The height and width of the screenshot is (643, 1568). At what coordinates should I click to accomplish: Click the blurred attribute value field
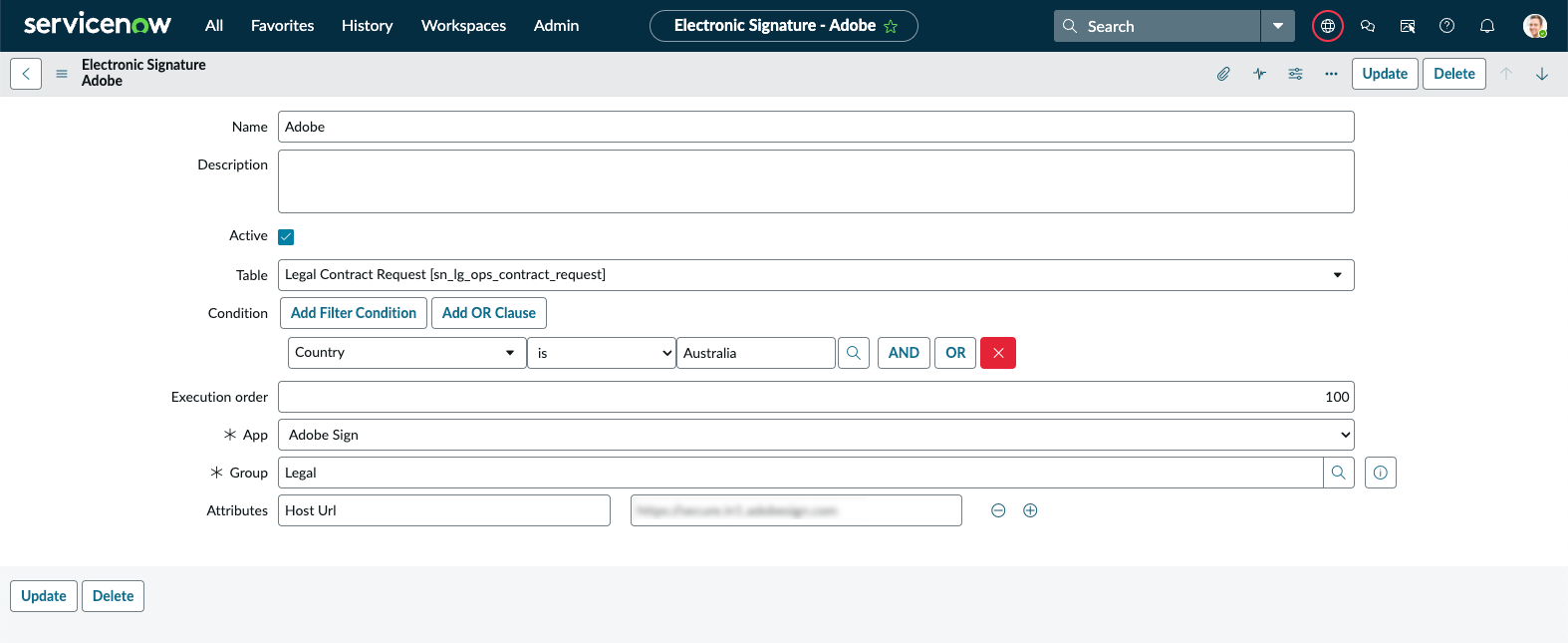click(796, 510)
